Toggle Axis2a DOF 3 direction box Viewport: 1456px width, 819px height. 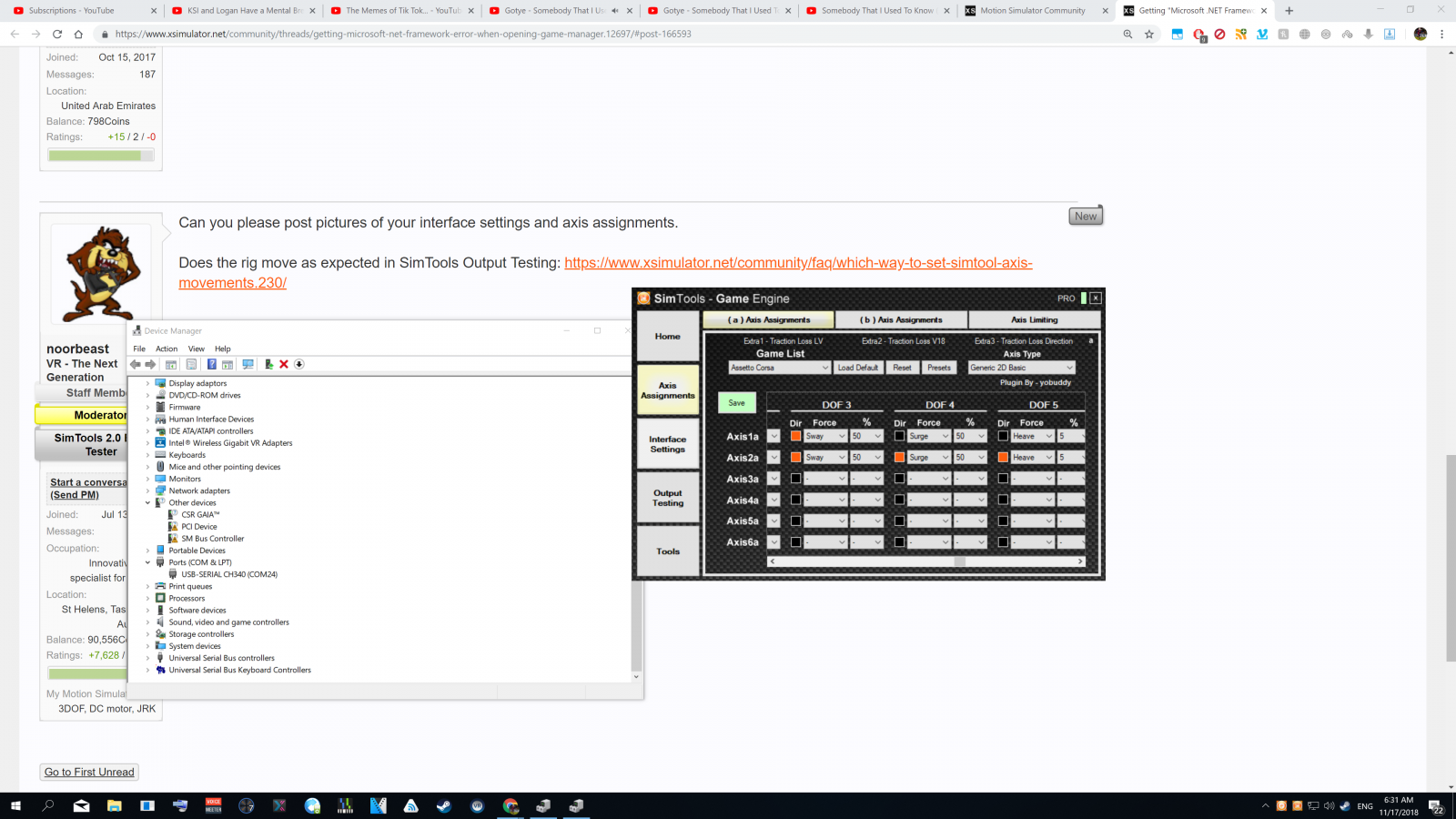tap(795, 457)
